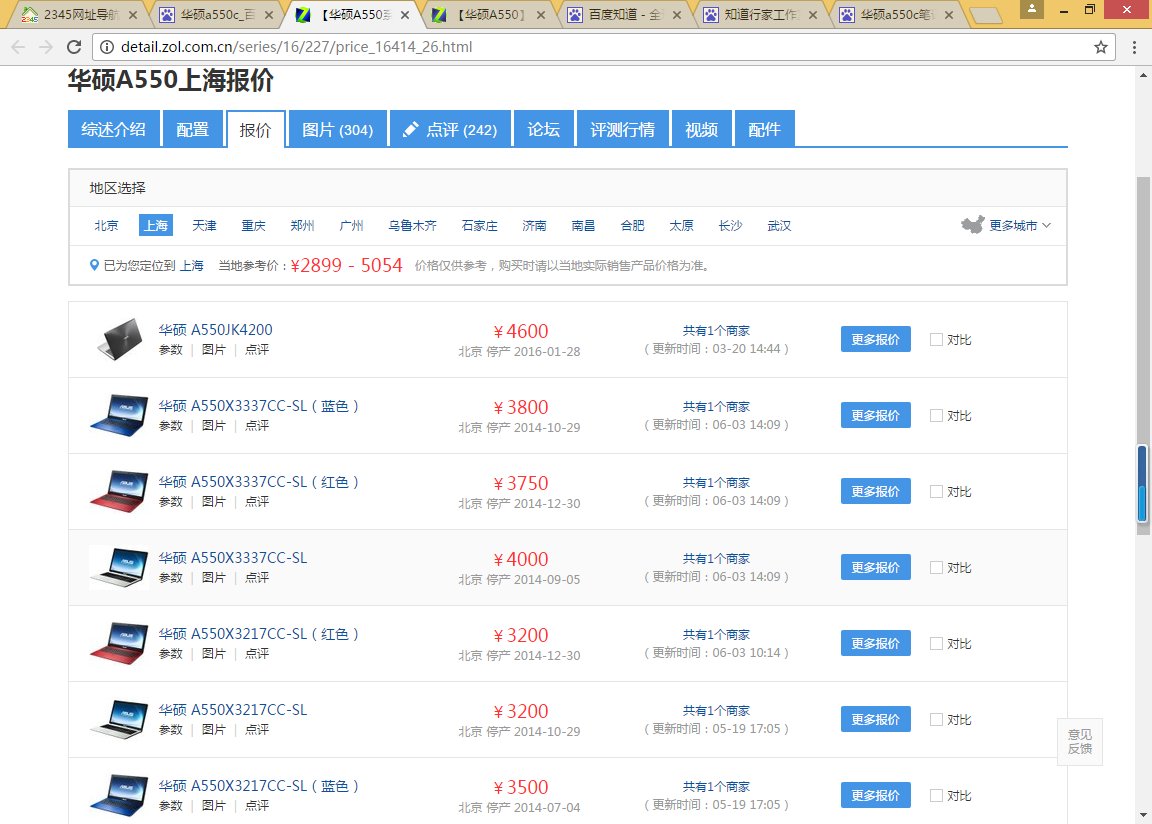The image size is (1152, 824).
Task: Click 更多报价 for A550JK4200
Action: click(x=875, y=339)
